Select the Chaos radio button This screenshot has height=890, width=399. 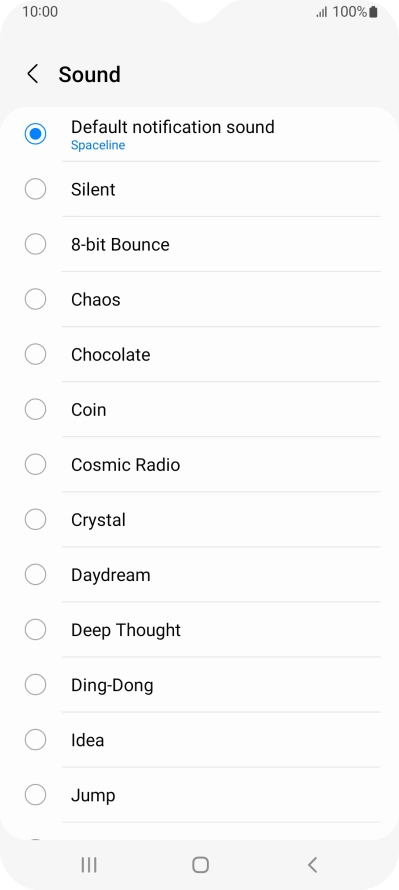click(35, 299)
